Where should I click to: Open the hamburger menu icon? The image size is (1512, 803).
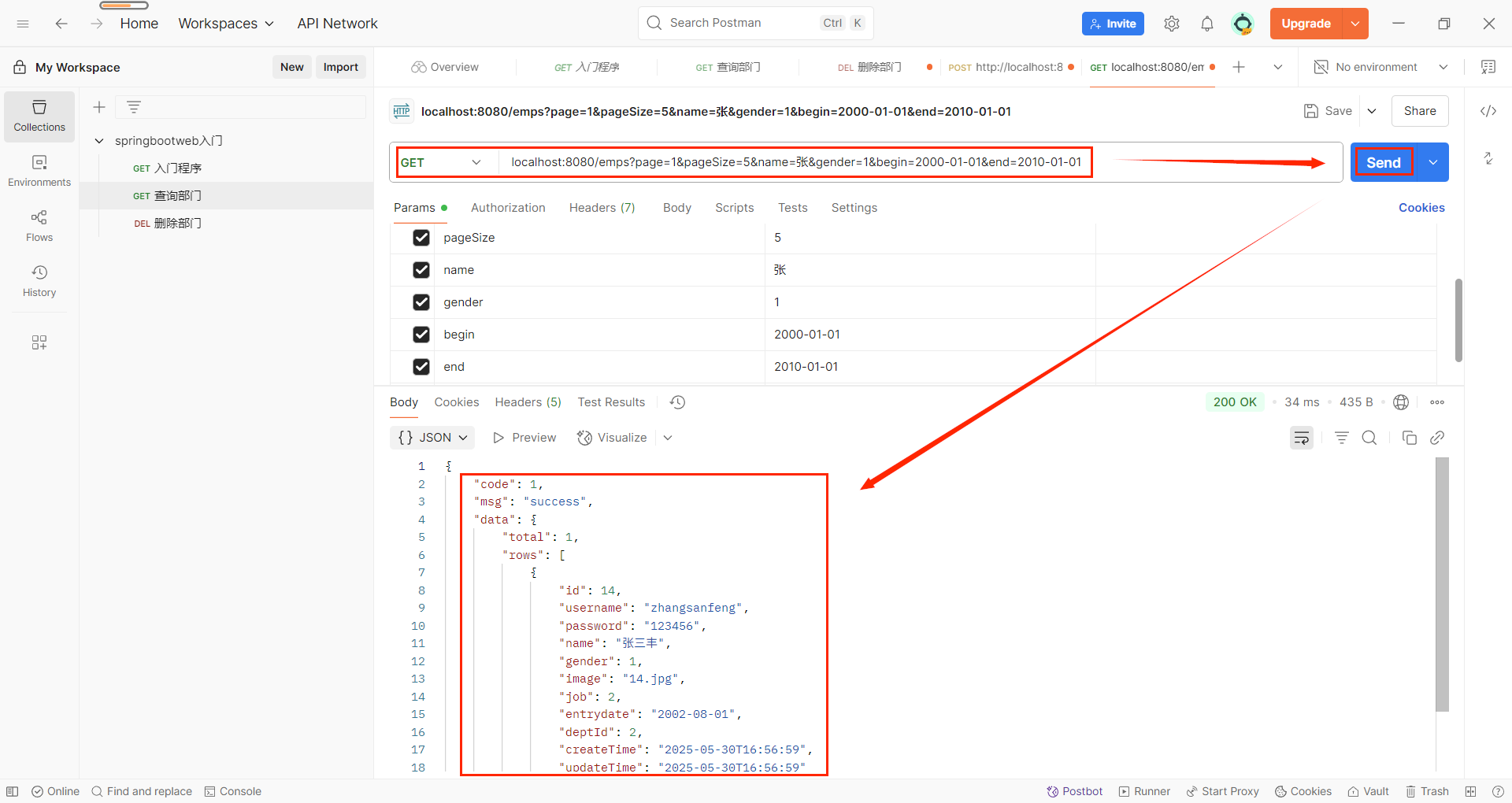point(23,24)
